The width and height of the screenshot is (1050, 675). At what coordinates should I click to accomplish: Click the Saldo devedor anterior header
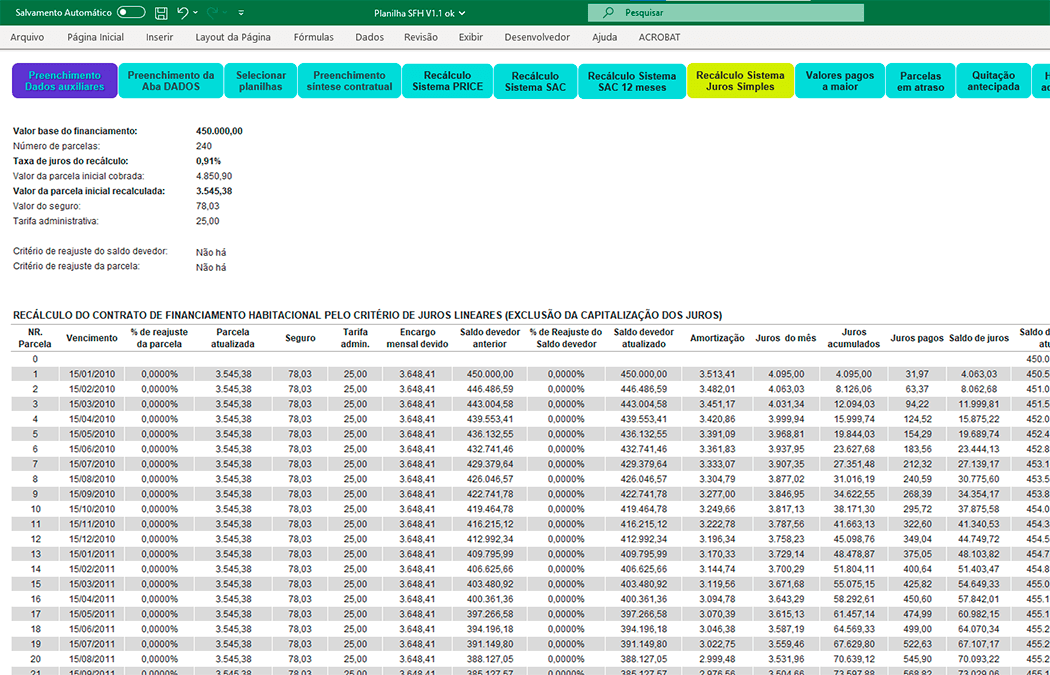coord(490,338)
